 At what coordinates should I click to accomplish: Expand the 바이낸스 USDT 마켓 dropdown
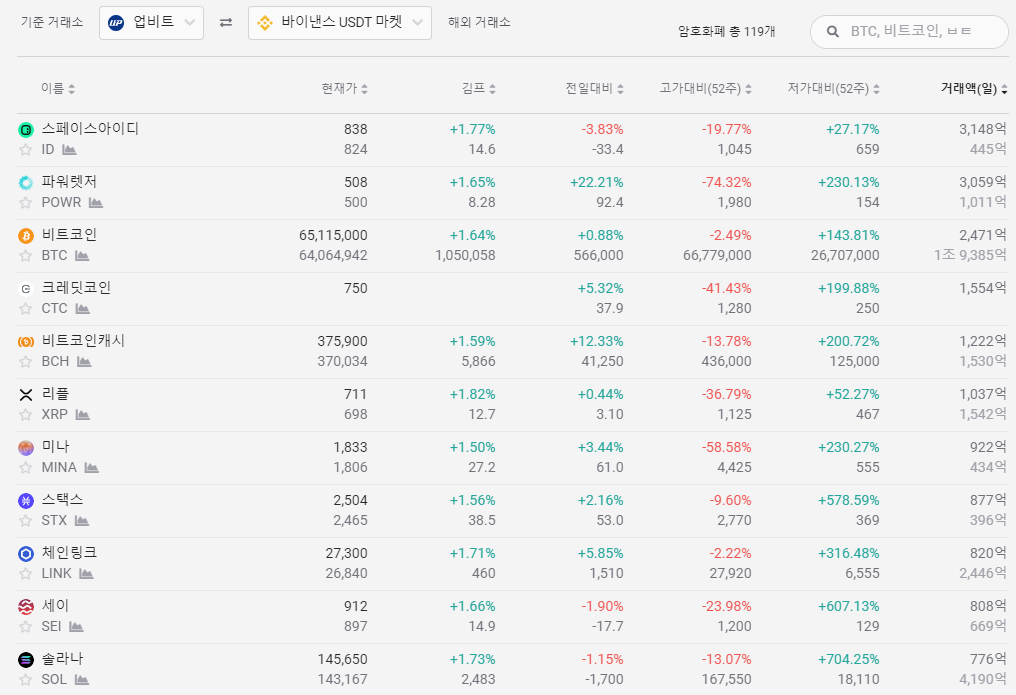[340, 23]
